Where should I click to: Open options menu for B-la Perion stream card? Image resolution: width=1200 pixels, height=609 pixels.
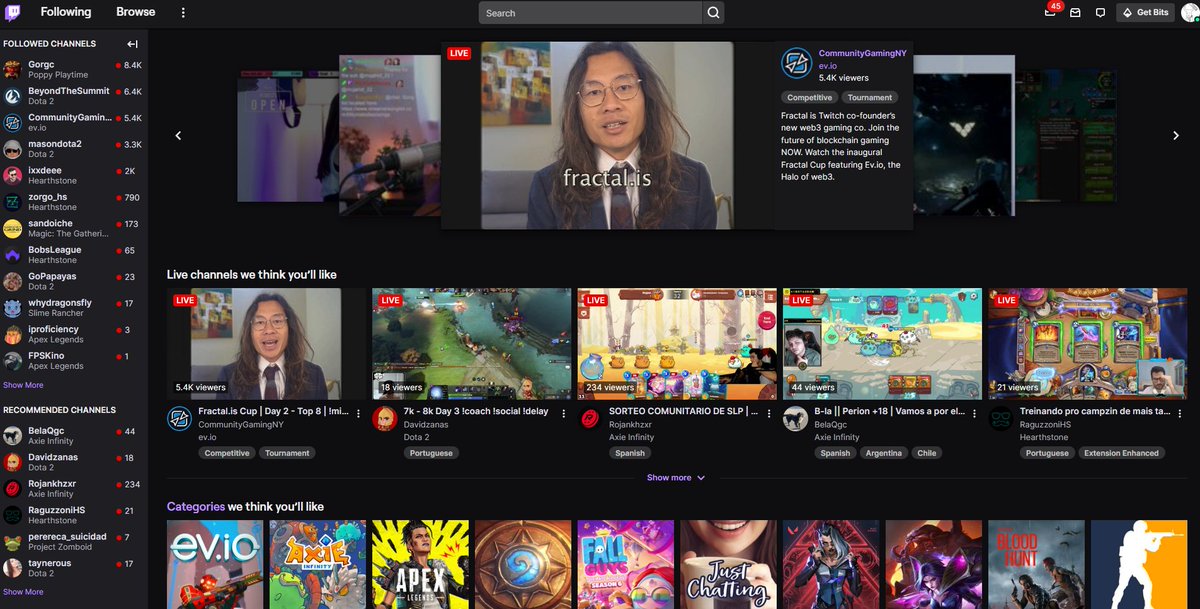(x=975, y=413)
